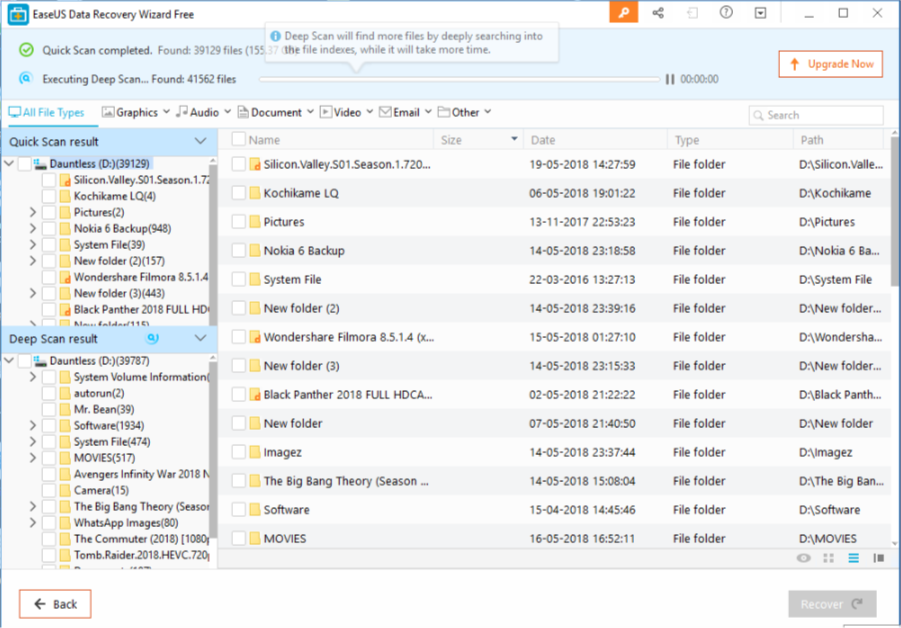This screenshot has height=628, width=901.
Task: Click the autorun(2) folder icon in tree
Action: click(x=65, y=394)
